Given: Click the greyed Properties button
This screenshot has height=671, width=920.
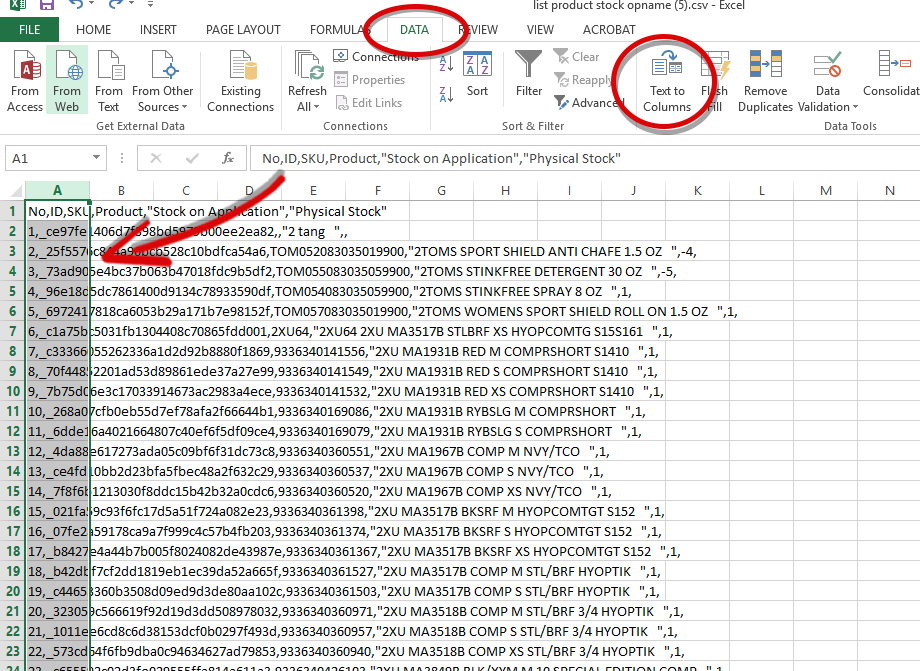Looking at the screenshot, I should tap(370, 80).
